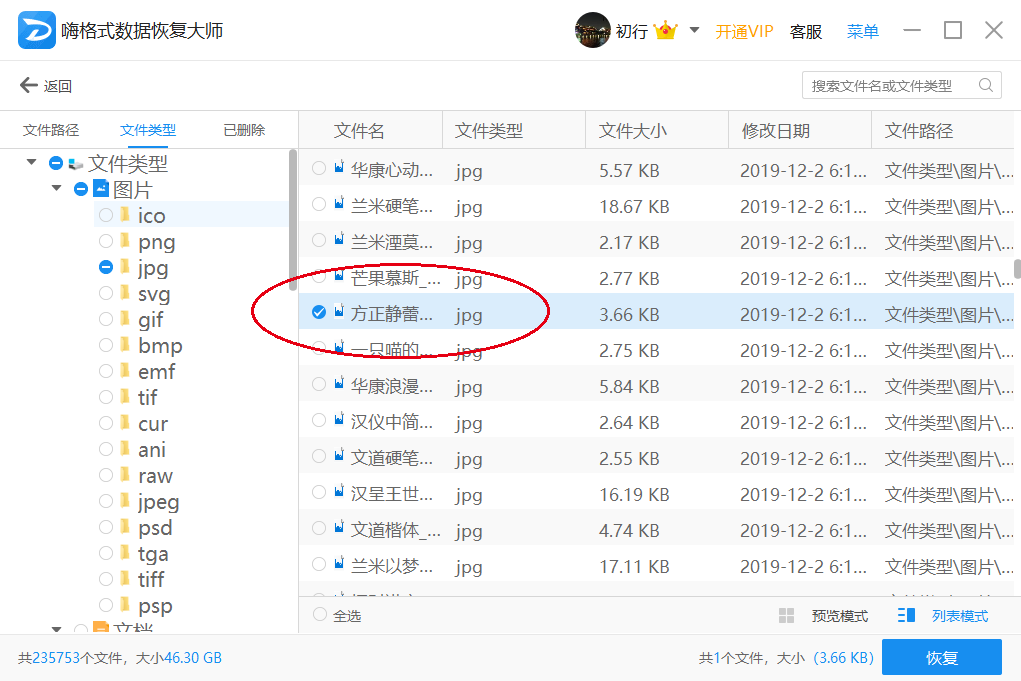
Task: Select the svg type radio
Action: tap(105, 293)
